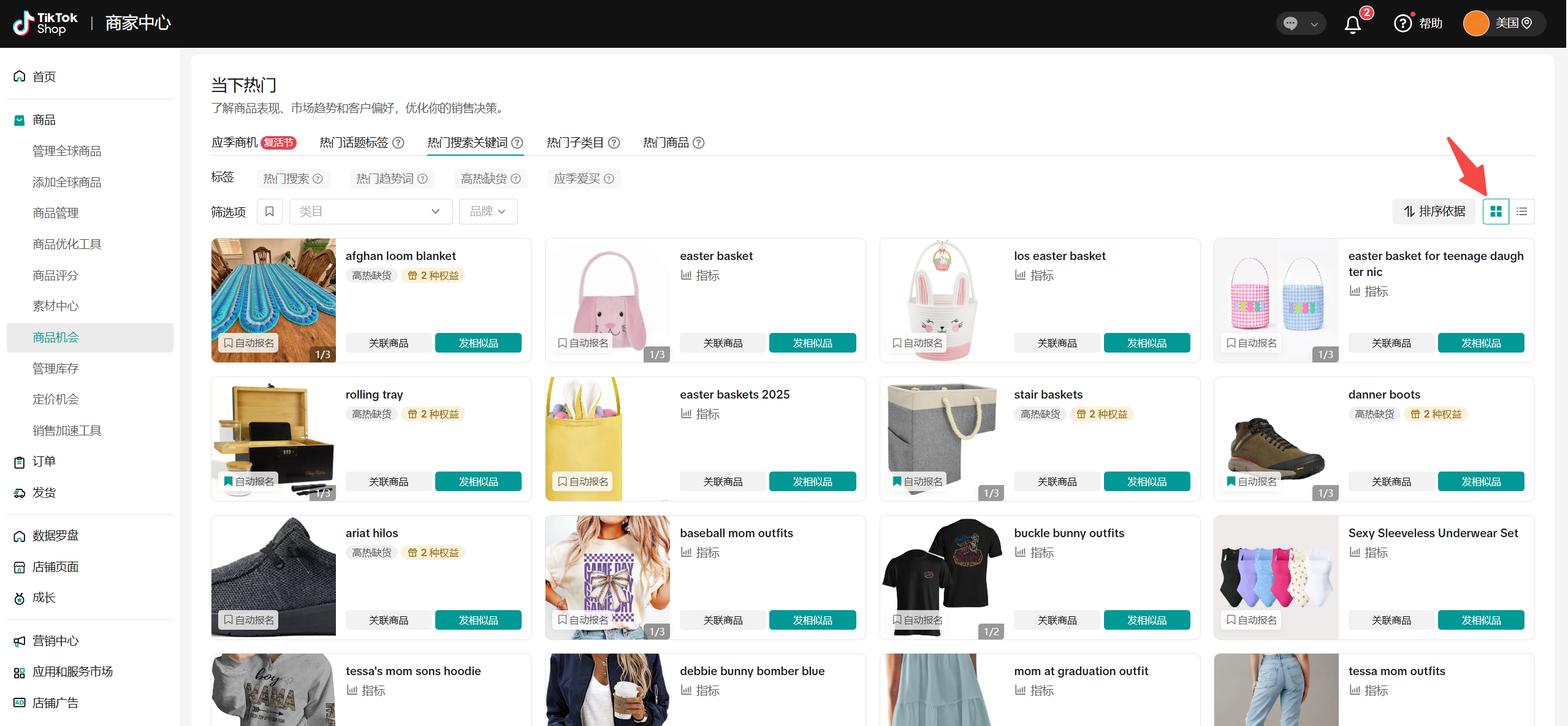Expand the 品牌 brand dropdown

pyautogui.click(x=488, y=212)
